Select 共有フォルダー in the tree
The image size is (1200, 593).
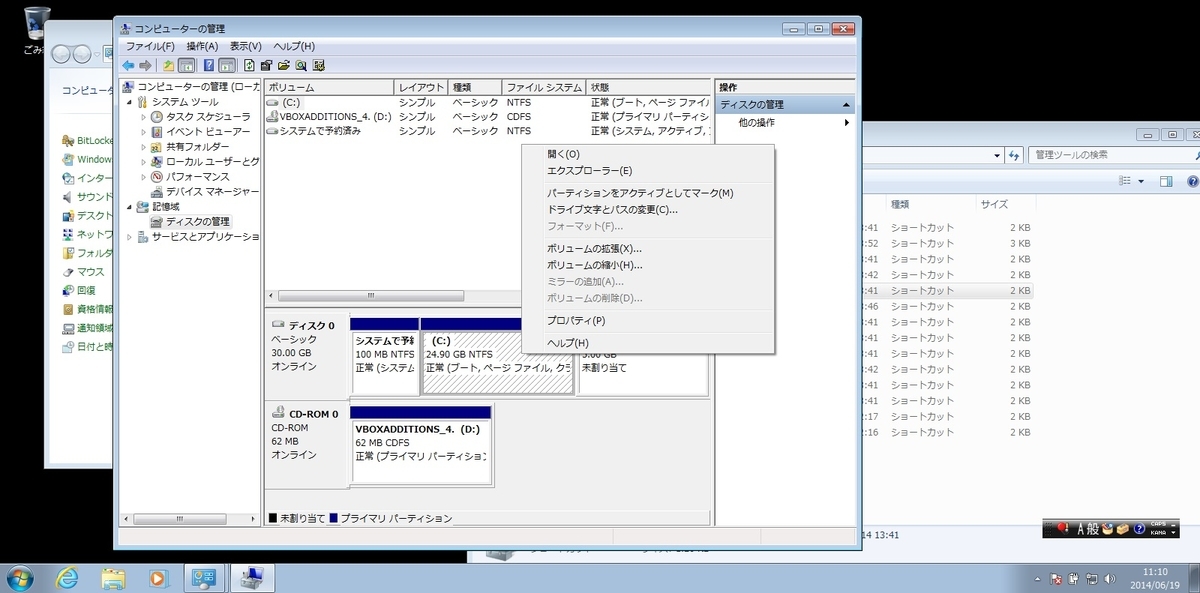point(198,147)
